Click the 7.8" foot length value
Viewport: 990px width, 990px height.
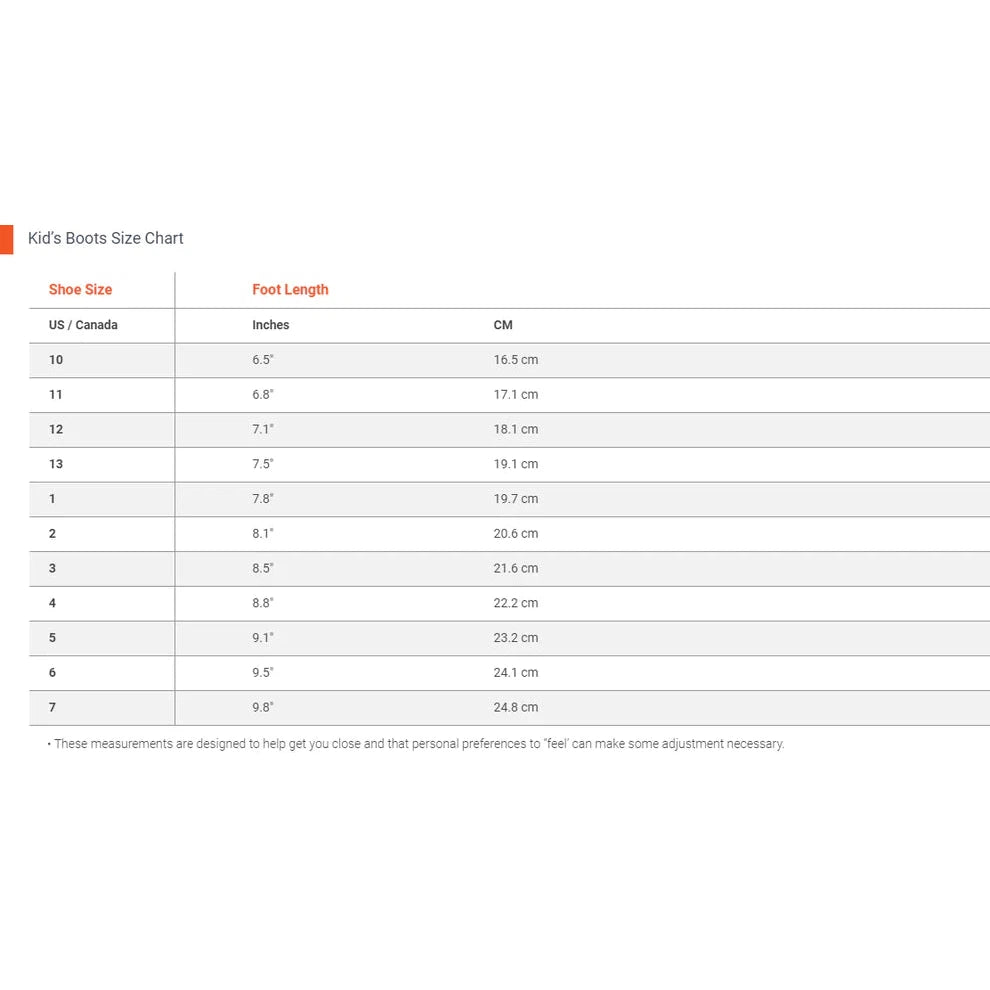(x=262, y=499)
